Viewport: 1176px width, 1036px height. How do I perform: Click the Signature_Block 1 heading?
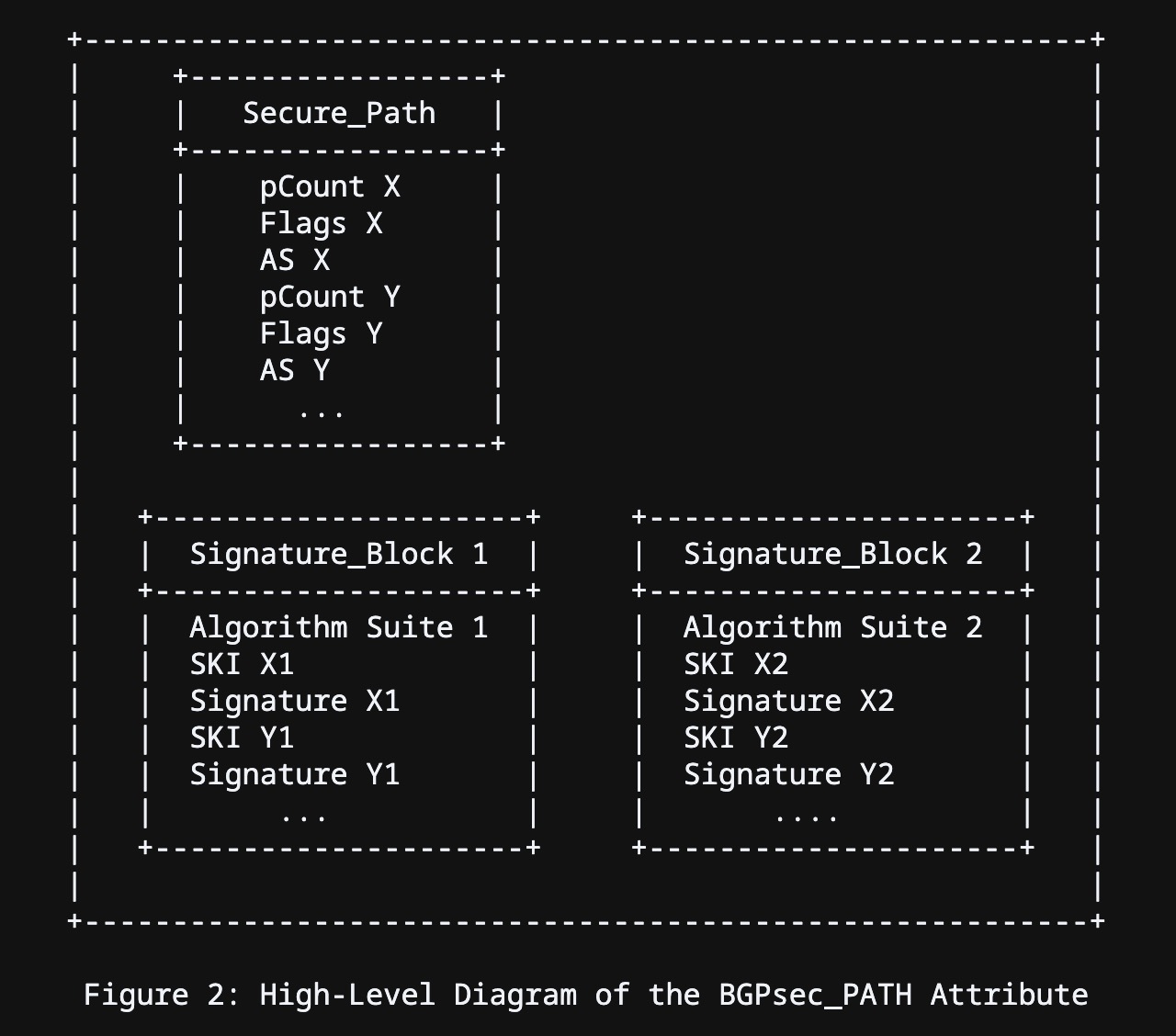point(338,555)
